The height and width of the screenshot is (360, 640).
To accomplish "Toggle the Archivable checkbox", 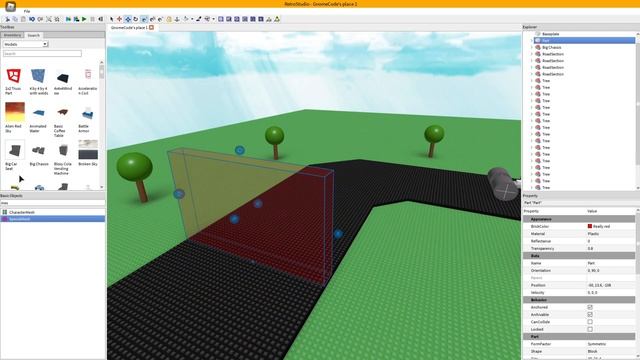I will pos(590,315).
